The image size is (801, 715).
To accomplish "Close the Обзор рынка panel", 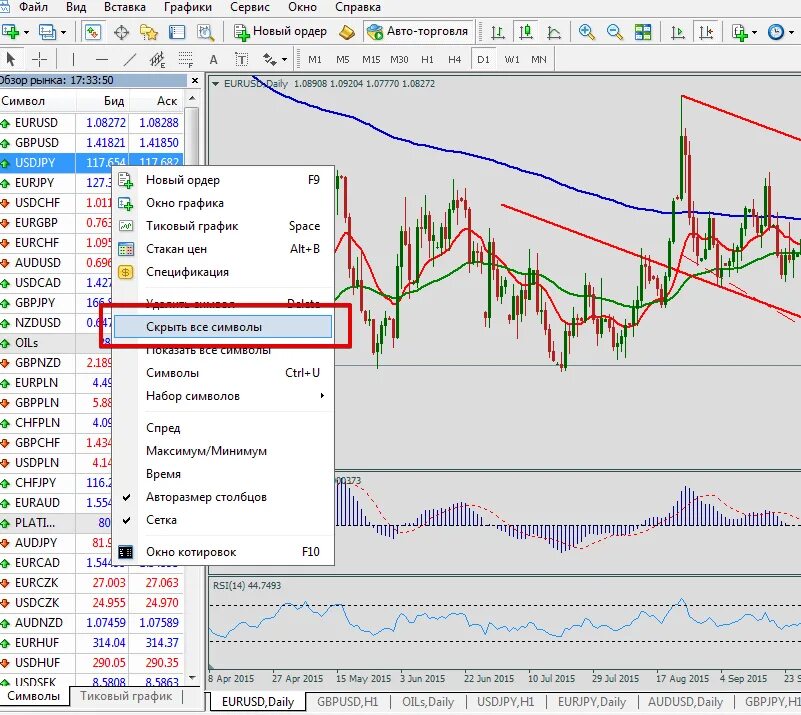I will pos(195,81).
